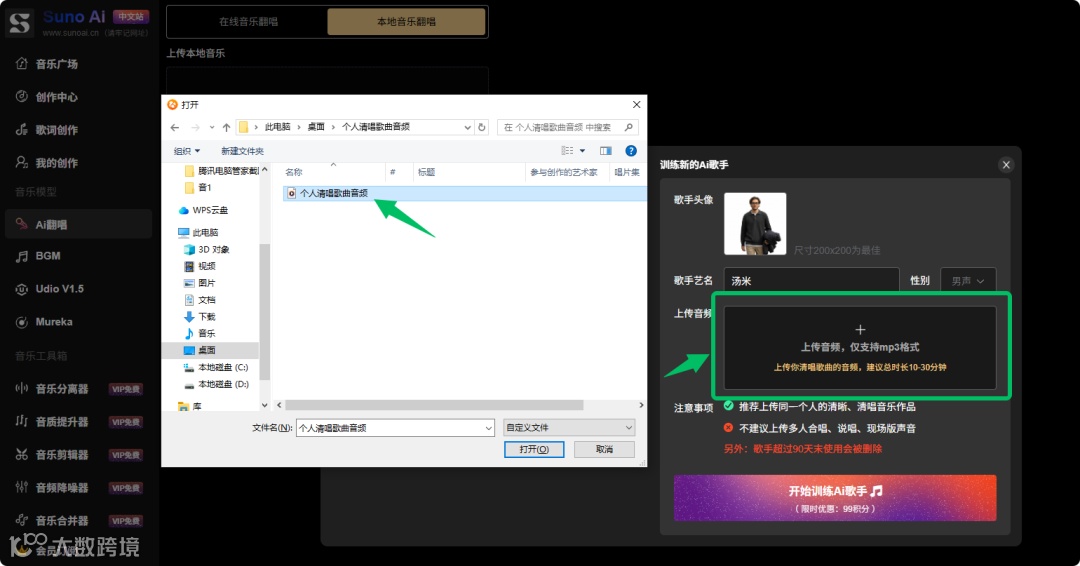The image size is (1080, 566).
Task: Click the 音质提升器 tool icon
Action: (x=21, y=421)
